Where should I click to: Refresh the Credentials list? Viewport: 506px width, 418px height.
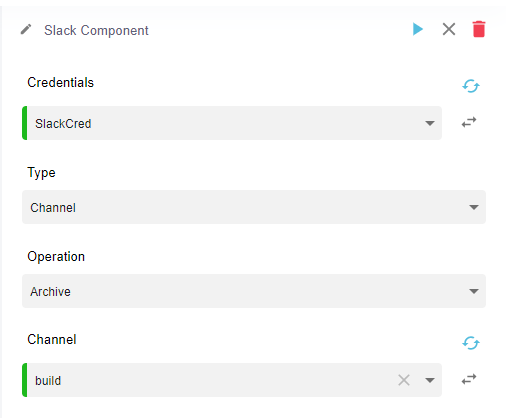point(471,86)
